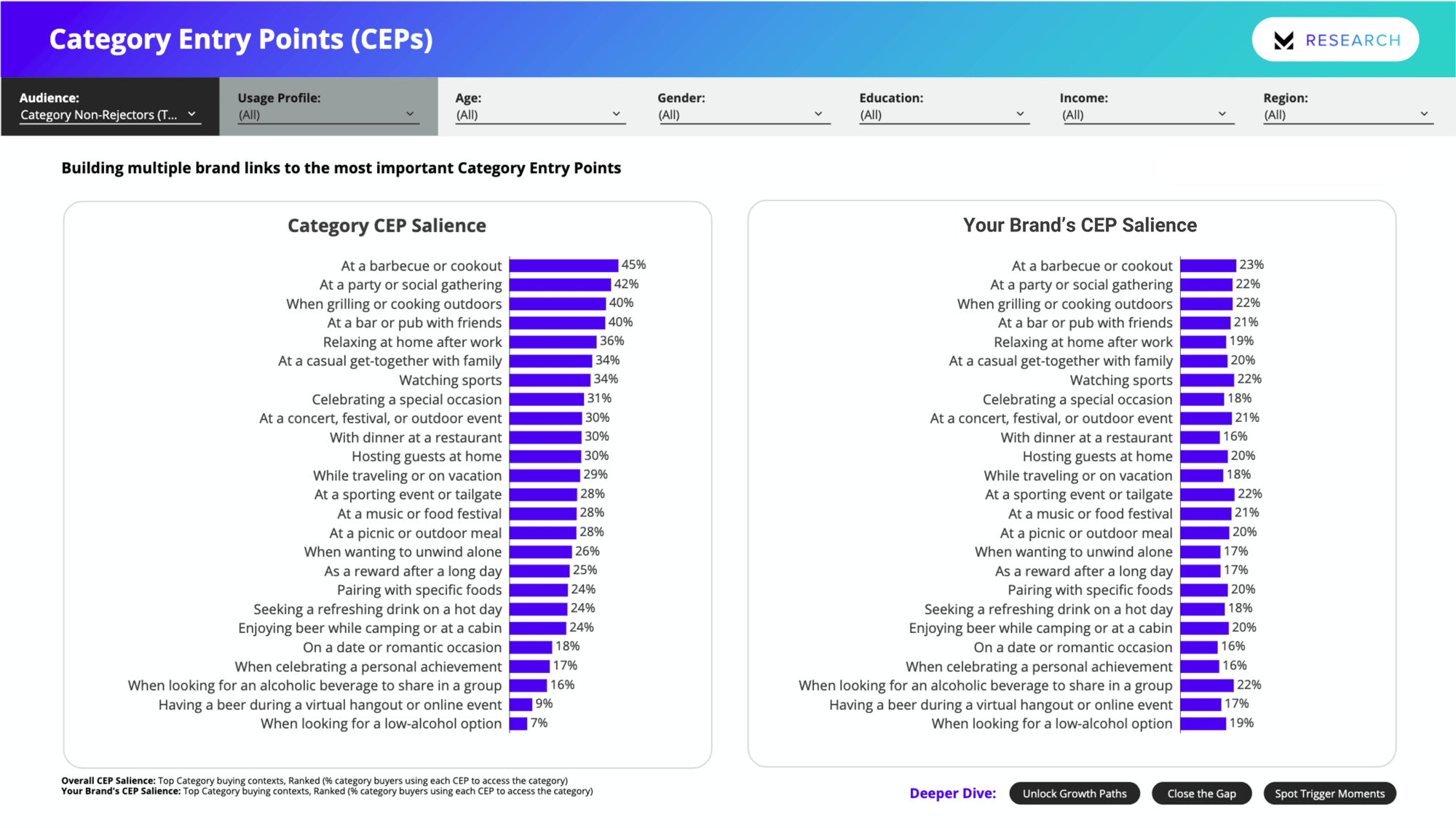Click the M Research logo icon
The width and height of the screenshot is (1456, 828).
click(x=1284, y=41)
